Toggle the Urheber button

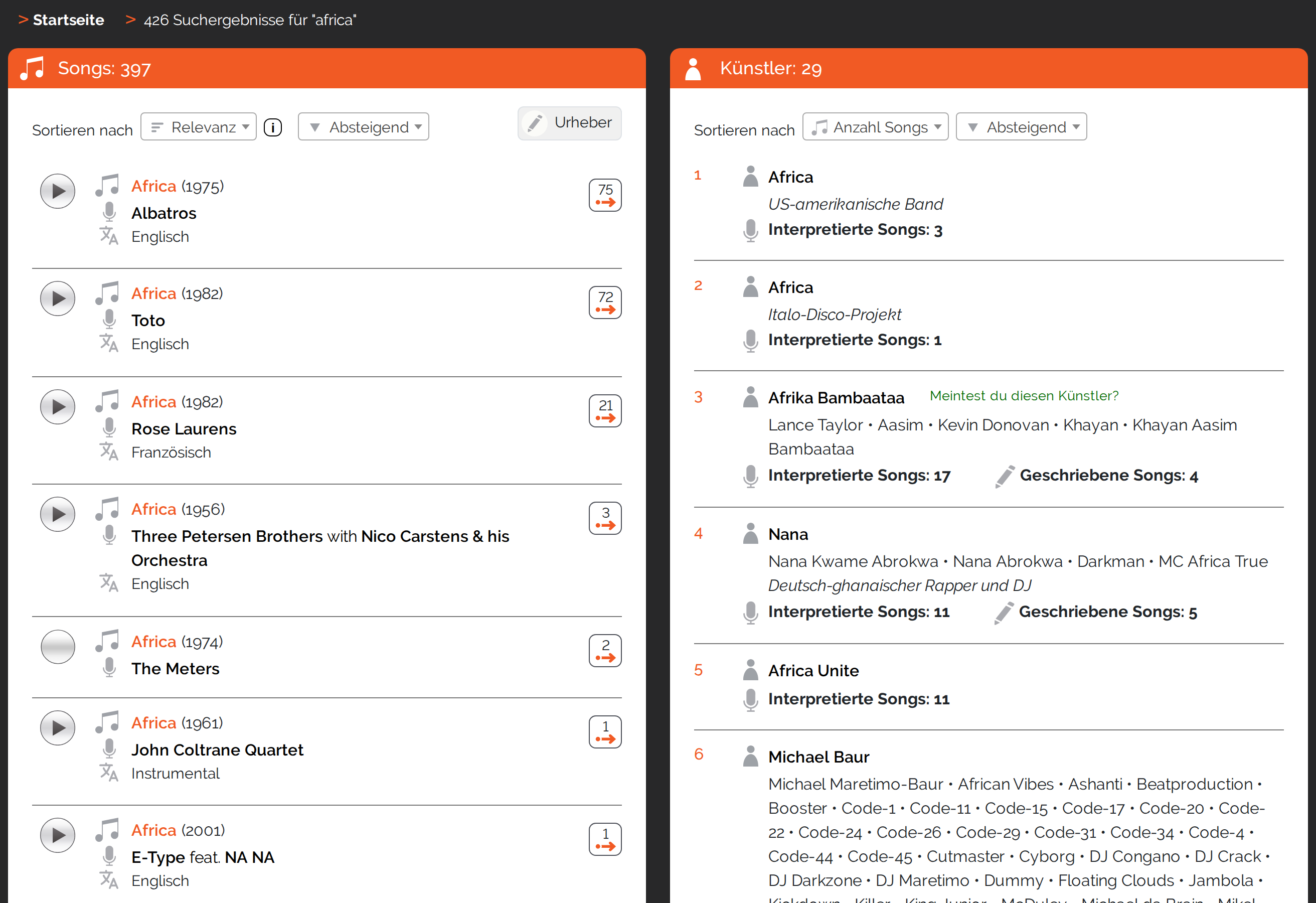click(569, 123)
